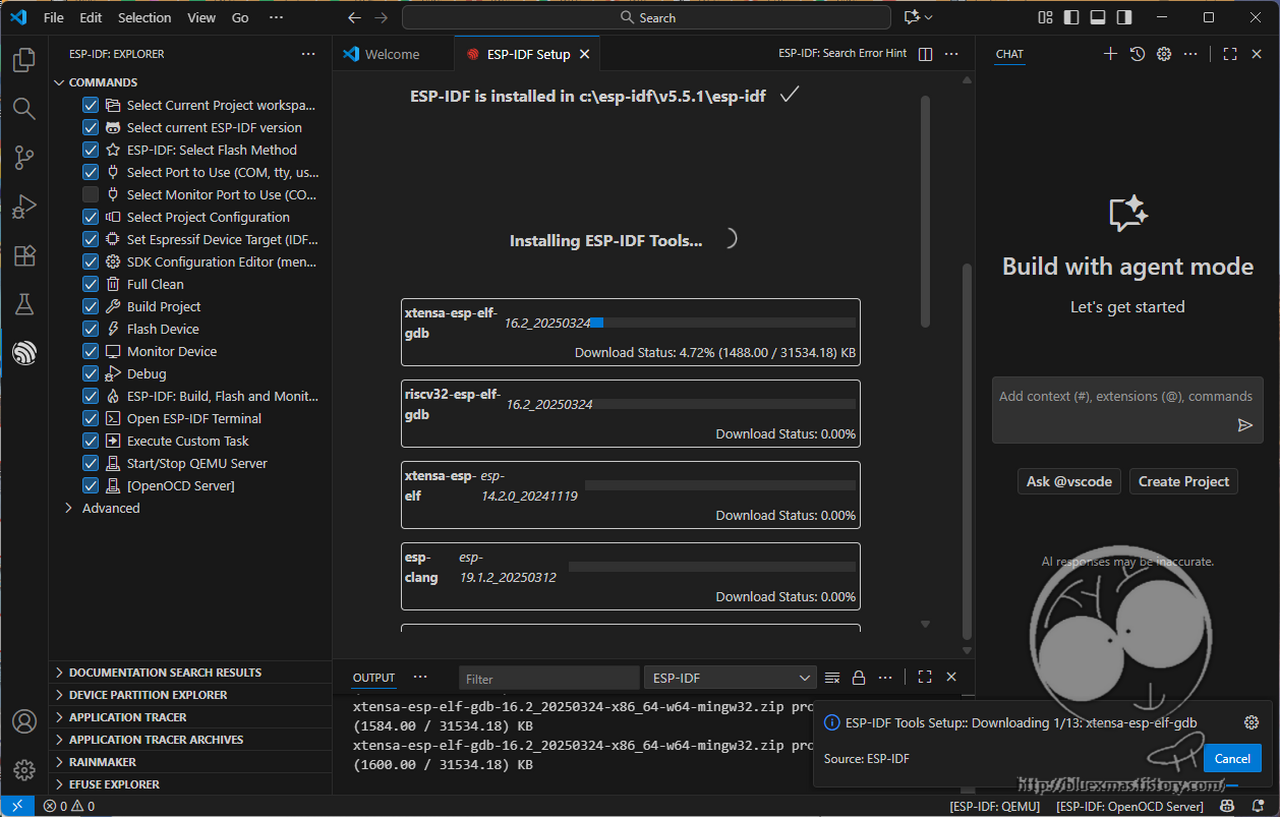Open the View menu
The image size is (1280, 817).
coord(201,17)
